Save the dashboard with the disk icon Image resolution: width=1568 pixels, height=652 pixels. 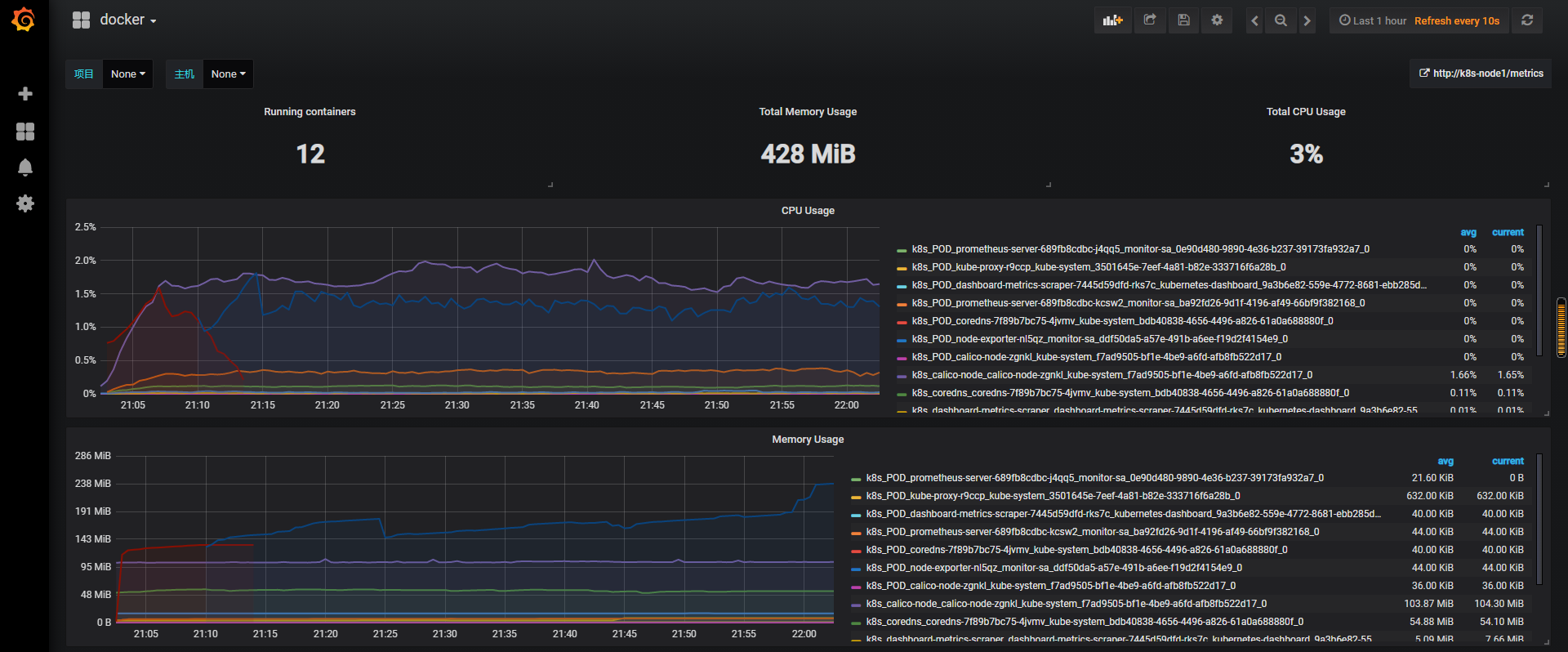[1183, 20]
